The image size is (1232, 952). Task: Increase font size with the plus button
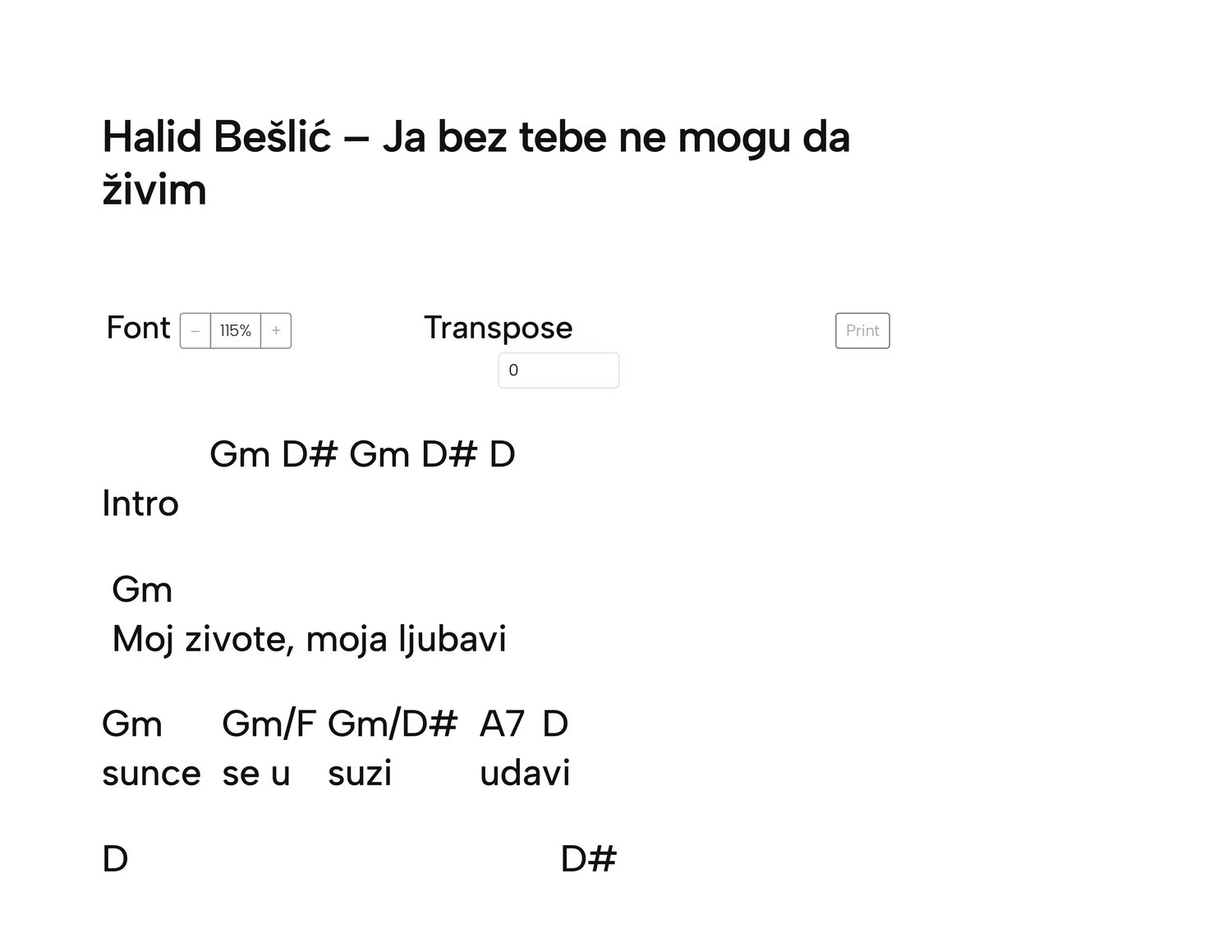pos(276,331)
